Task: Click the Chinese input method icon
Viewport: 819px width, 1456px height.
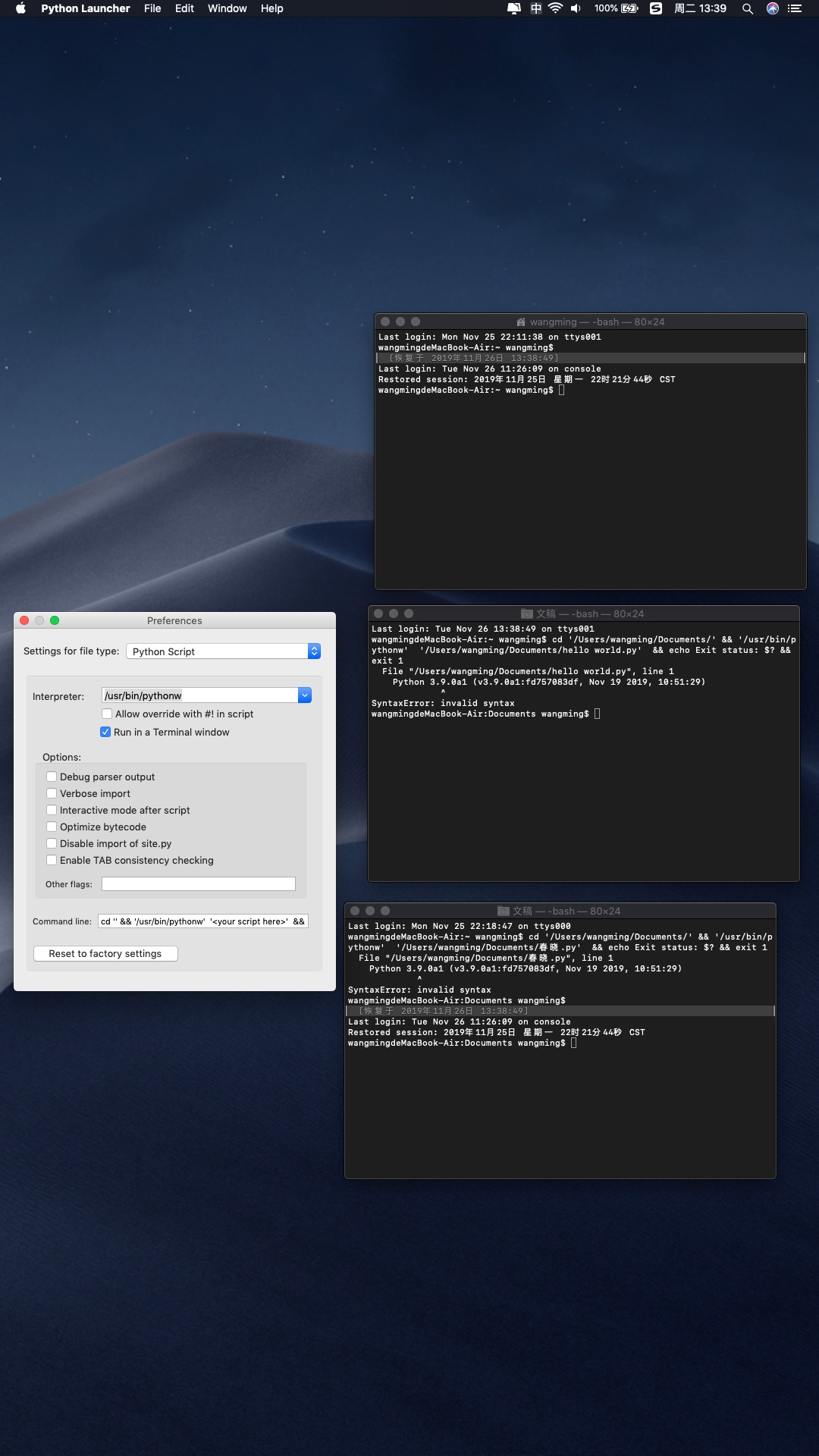Action: (x=535, y=8)
